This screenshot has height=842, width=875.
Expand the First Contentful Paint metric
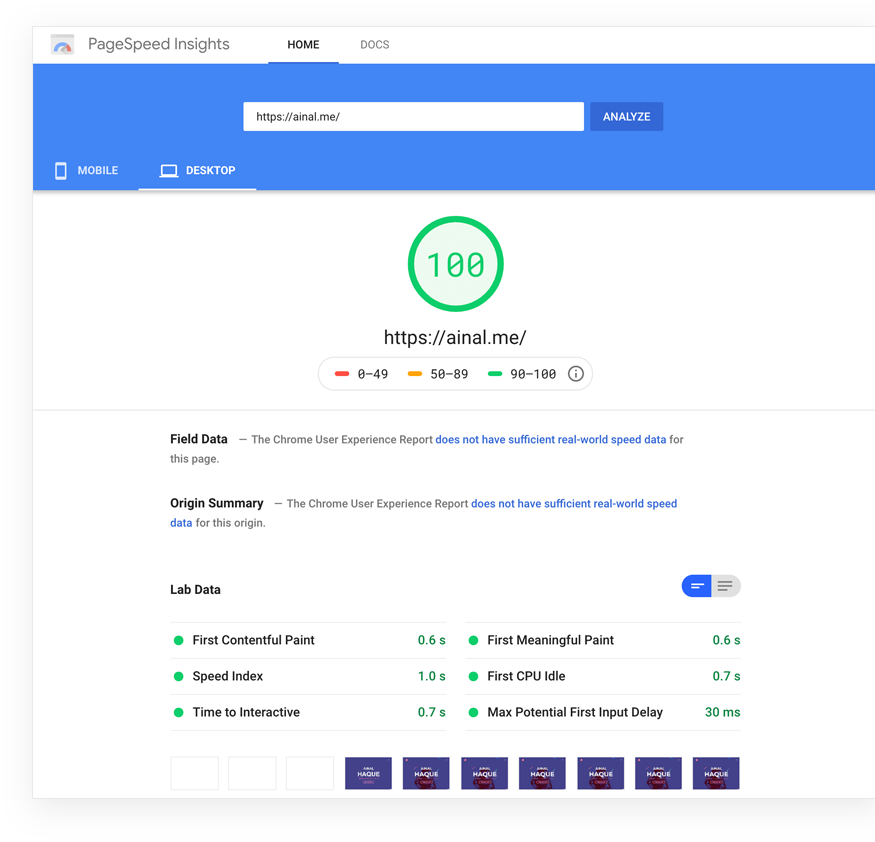pyautogui.click(x=253, y=640)
